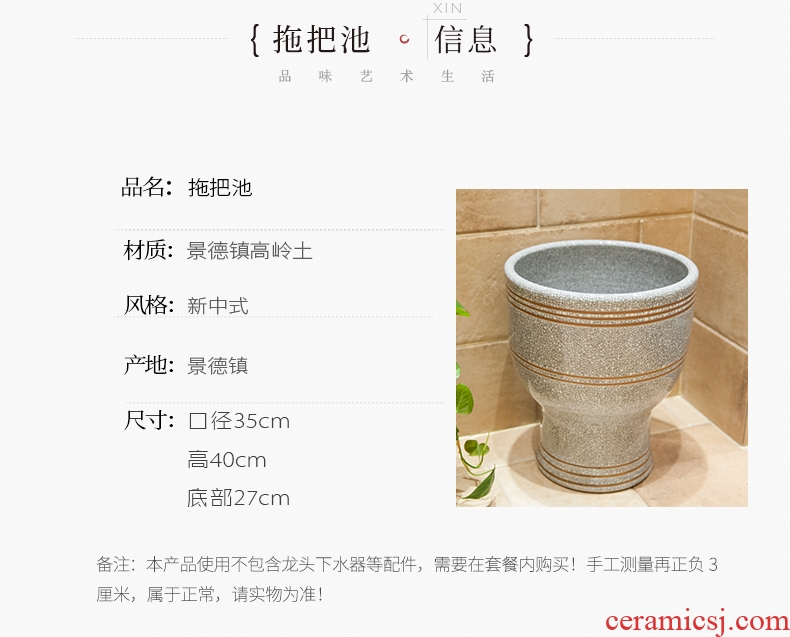
Task: Open the ceramicsj.com watermark link
Action: coord(697,622)
